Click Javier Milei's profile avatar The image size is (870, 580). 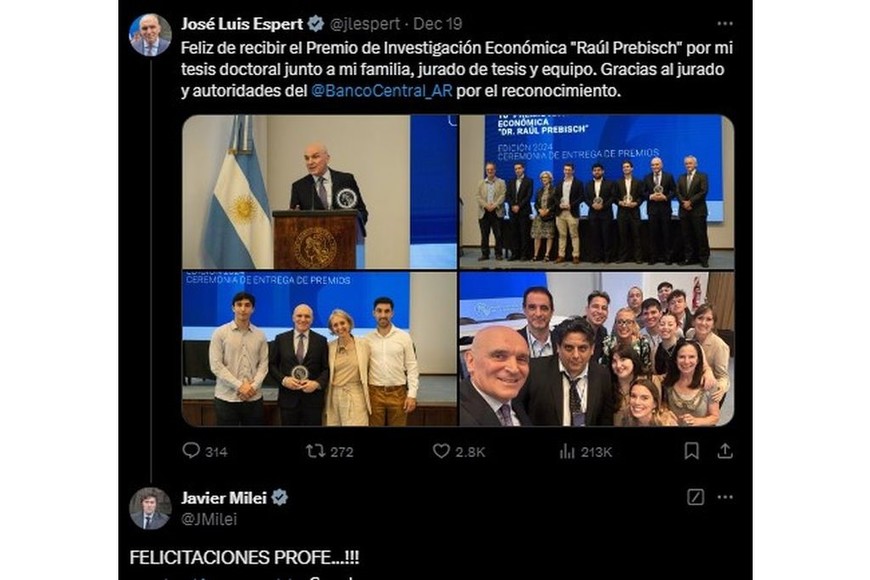tap(150, 508)
